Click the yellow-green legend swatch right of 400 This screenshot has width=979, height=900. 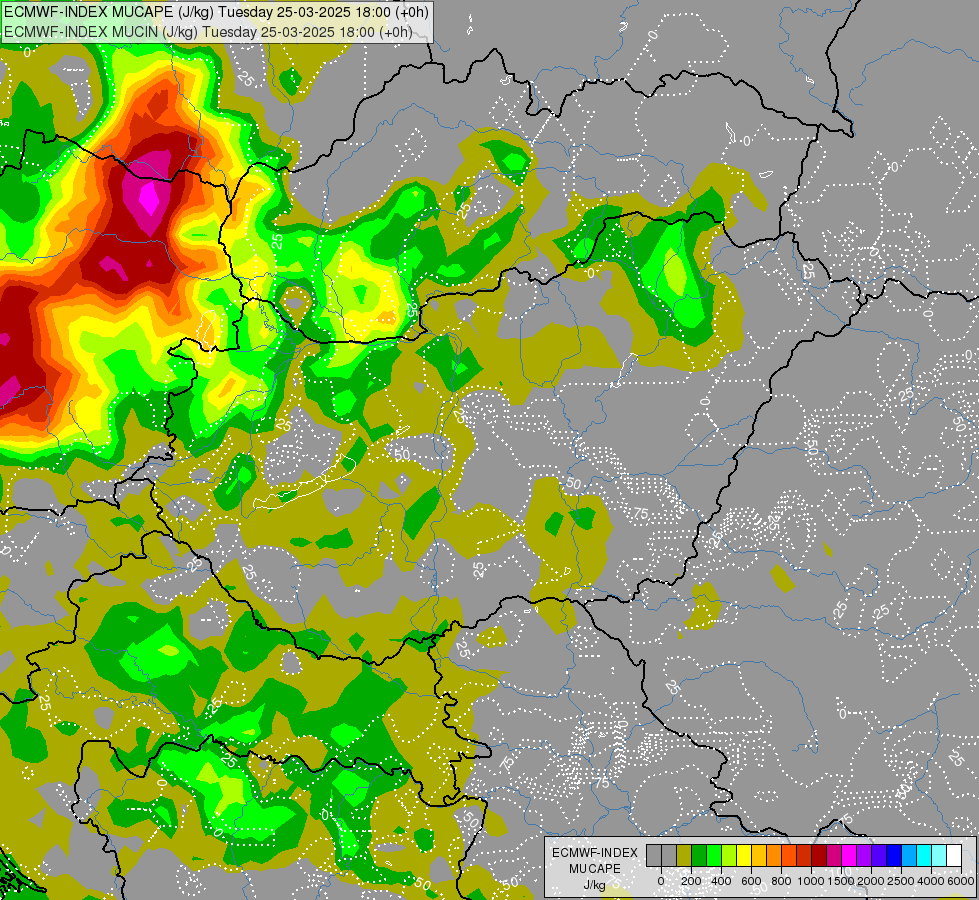729,855
